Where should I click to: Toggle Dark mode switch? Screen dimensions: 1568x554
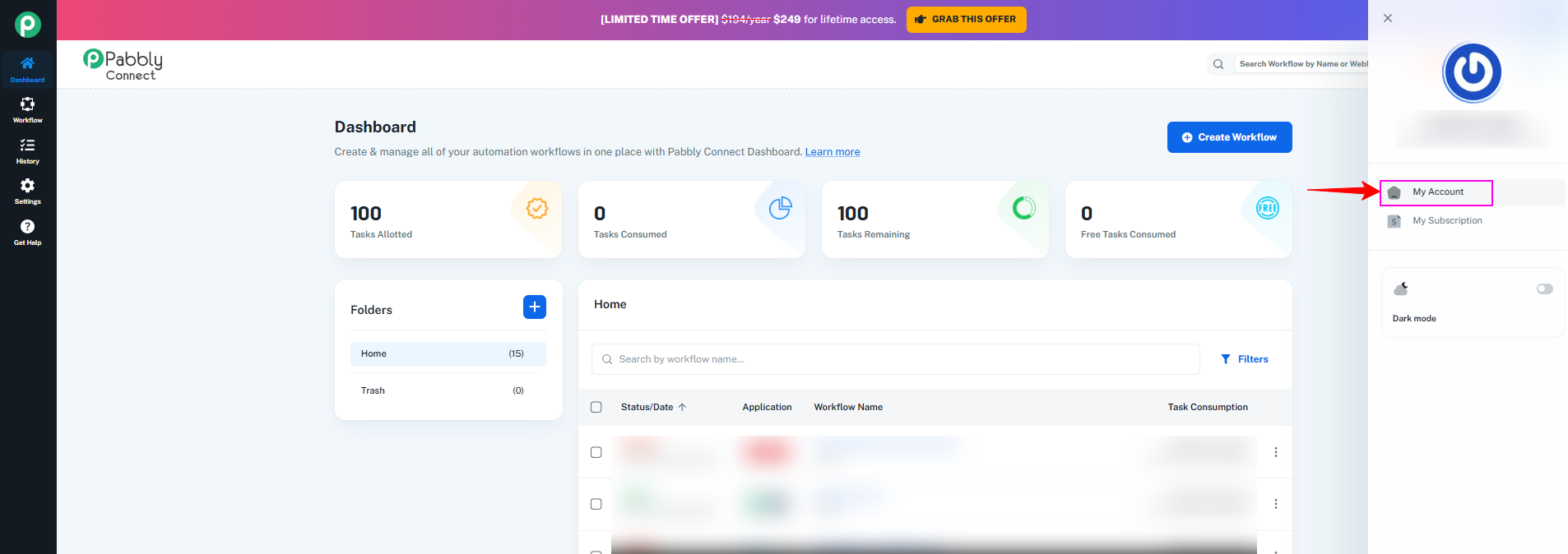click(x=1544, y=289)
